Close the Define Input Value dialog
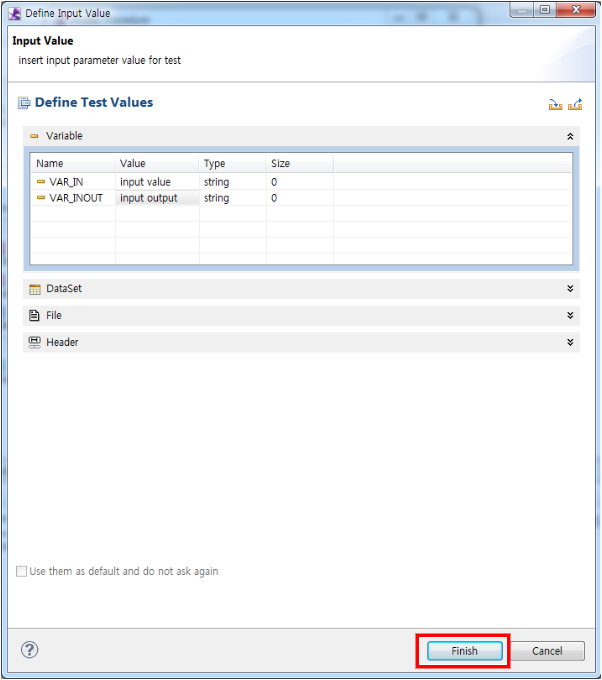Image resolution: width=602 pixels, height=680 pixels. pyautogui.click(x=576, y=10)
